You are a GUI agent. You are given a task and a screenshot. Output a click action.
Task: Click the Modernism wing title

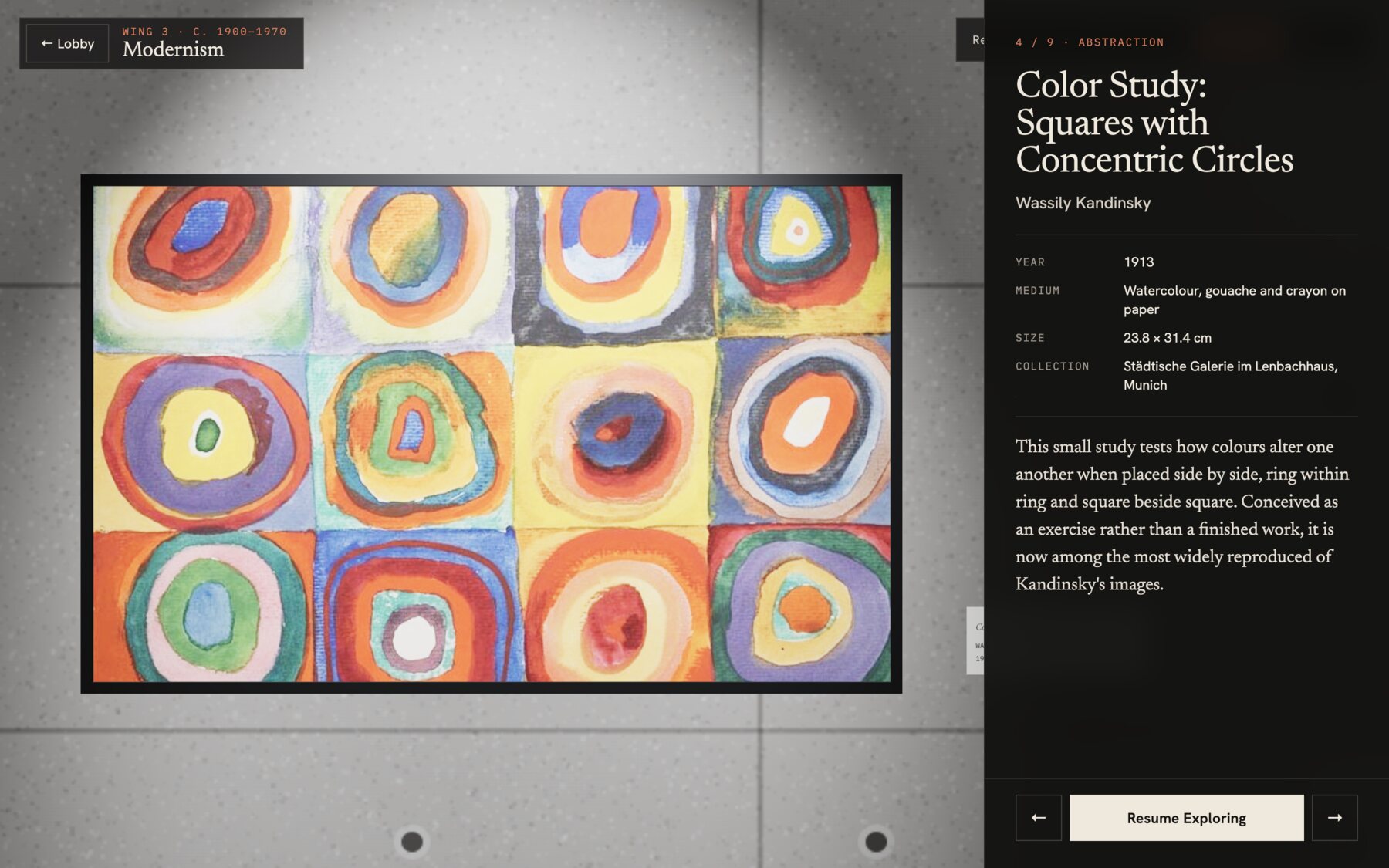point(173,49)
